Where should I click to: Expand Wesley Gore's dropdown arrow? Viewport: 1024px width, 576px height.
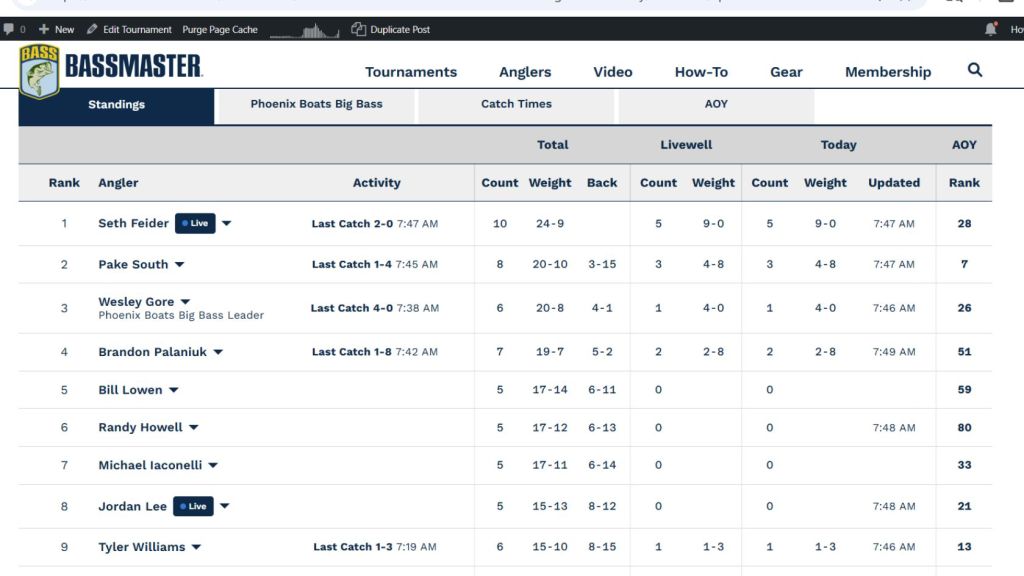[186, 302]
